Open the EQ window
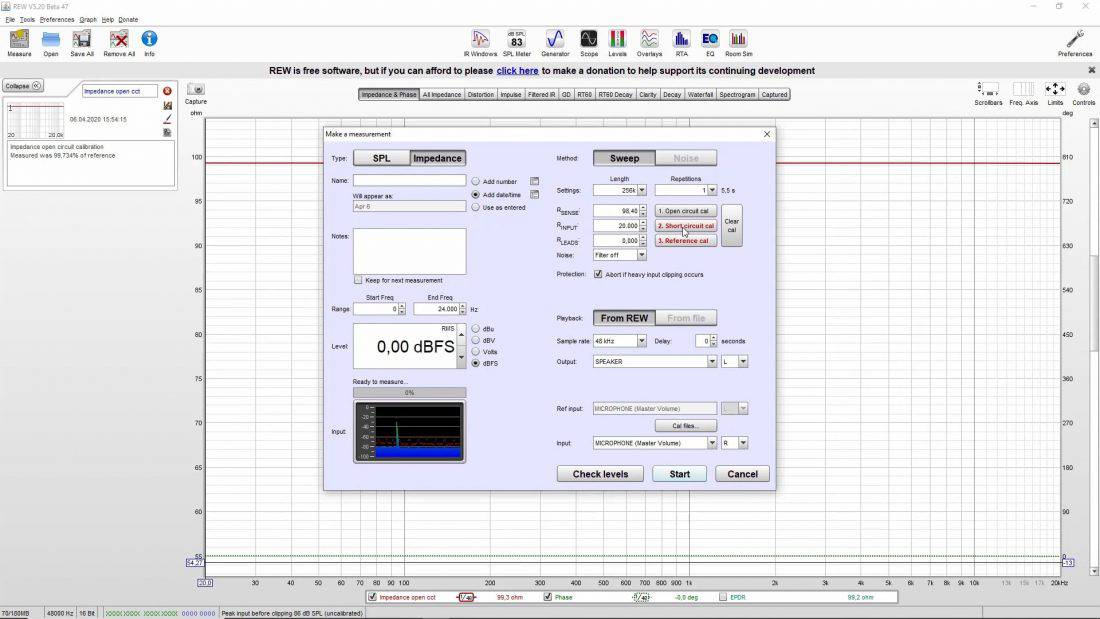 coord(709,42)
